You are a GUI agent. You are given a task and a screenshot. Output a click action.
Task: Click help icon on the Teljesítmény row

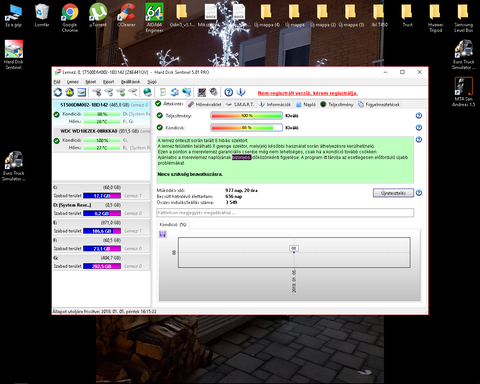coord(419,116)
